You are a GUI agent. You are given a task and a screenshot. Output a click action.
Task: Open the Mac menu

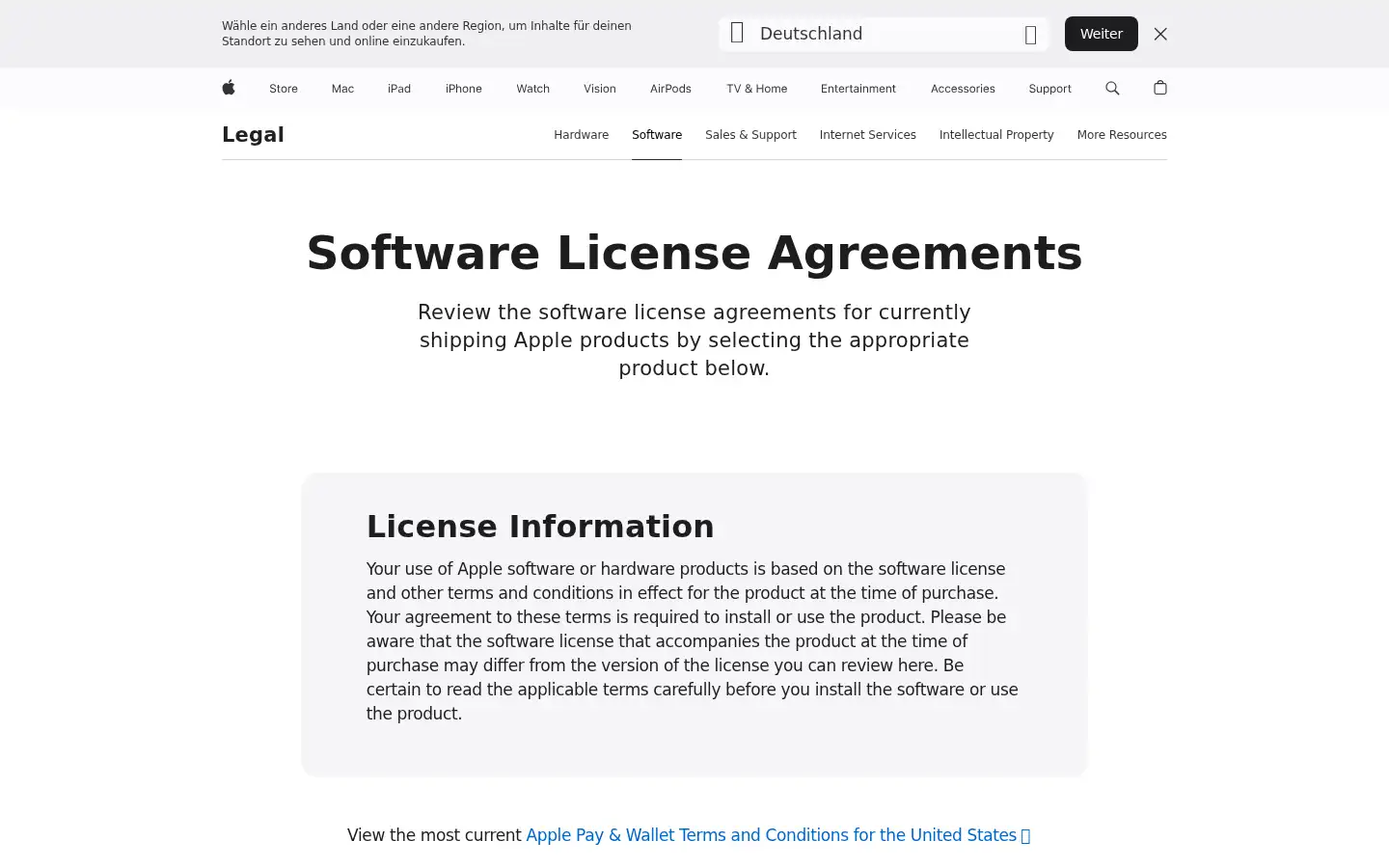pyautogui.click(x=342, y=89)
